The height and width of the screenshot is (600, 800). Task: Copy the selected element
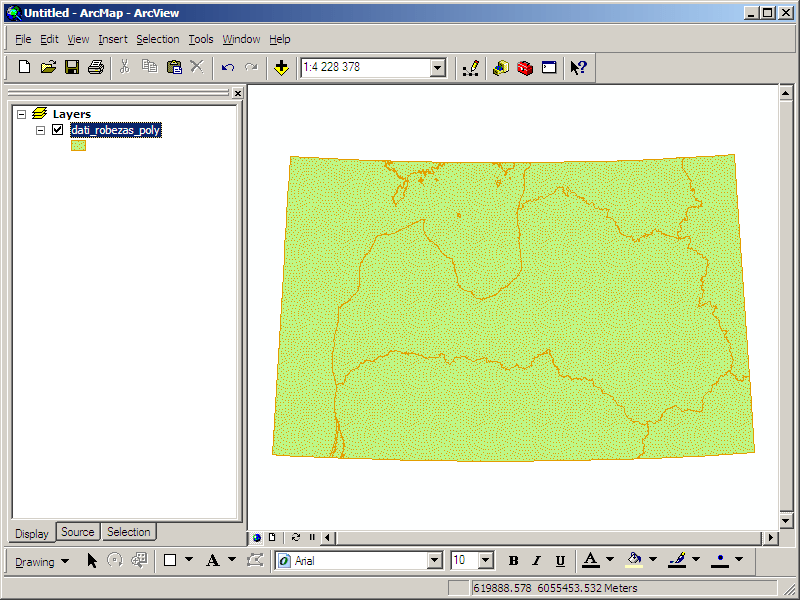[149, 67]
